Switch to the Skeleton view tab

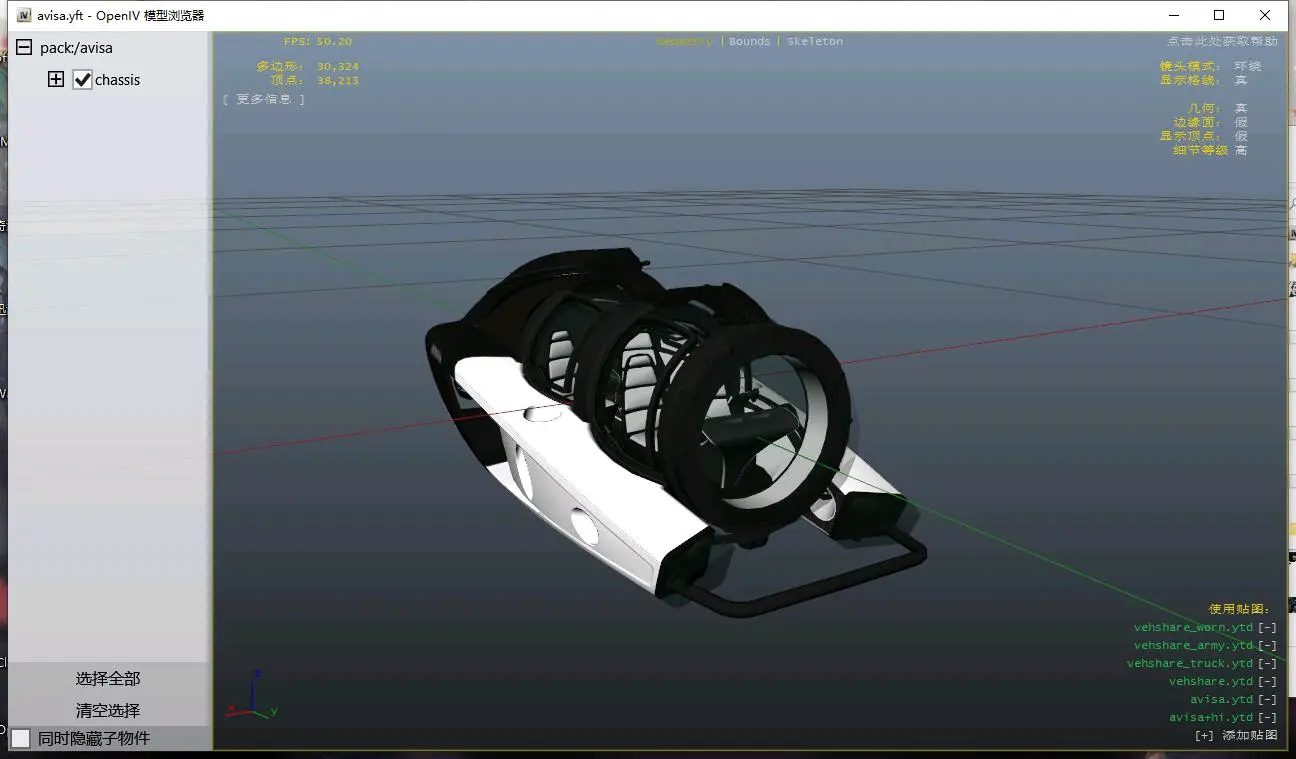(x=815, y=42)
